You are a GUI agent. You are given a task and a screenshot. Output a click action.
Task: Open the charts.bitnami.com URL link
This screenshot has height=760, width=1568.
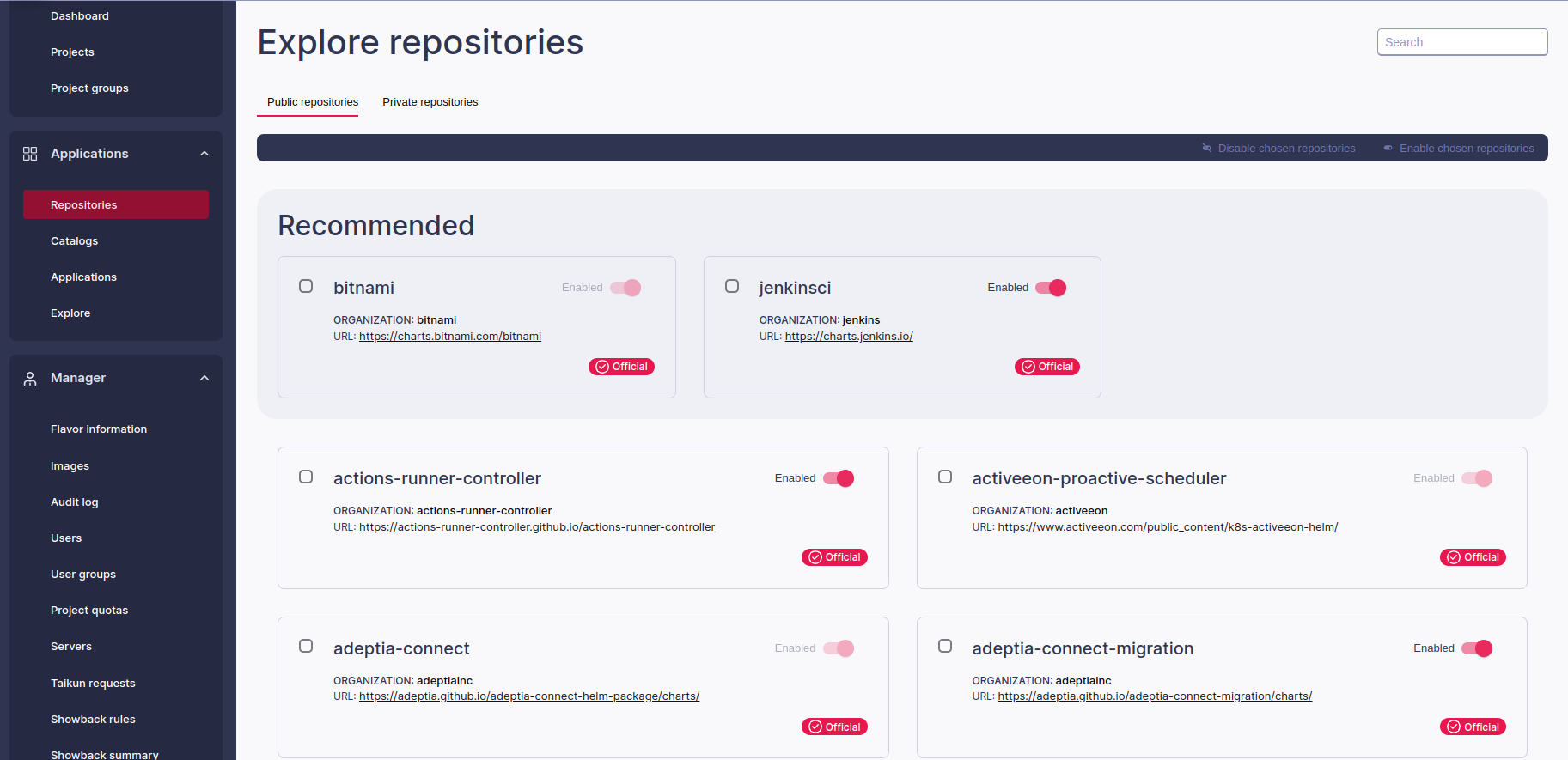450,337
